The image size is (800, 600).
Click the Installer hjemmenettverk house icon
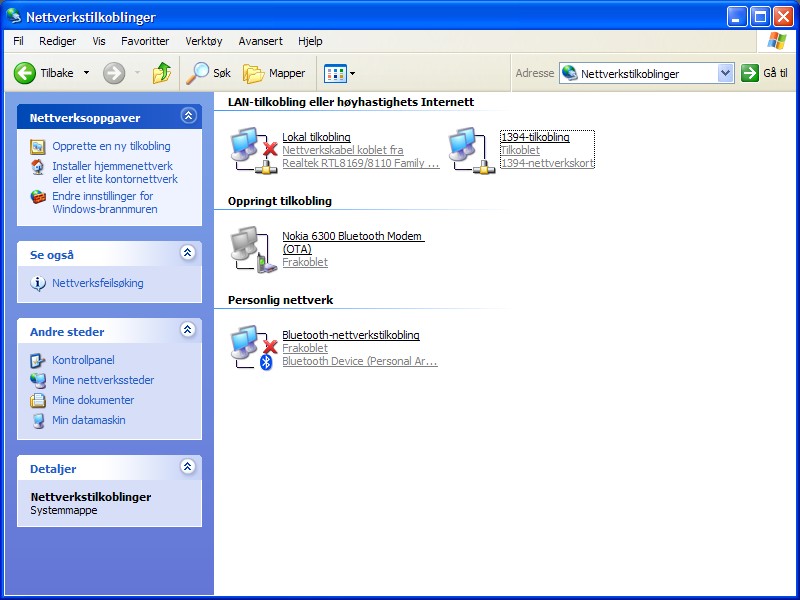38,167
